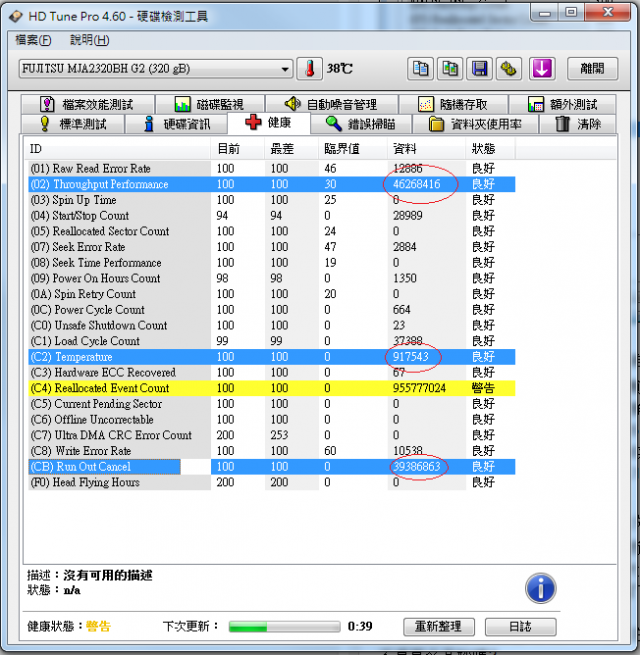
Task: Select the (07) Seek Error Rate row
Action: (x=271, y=247)
